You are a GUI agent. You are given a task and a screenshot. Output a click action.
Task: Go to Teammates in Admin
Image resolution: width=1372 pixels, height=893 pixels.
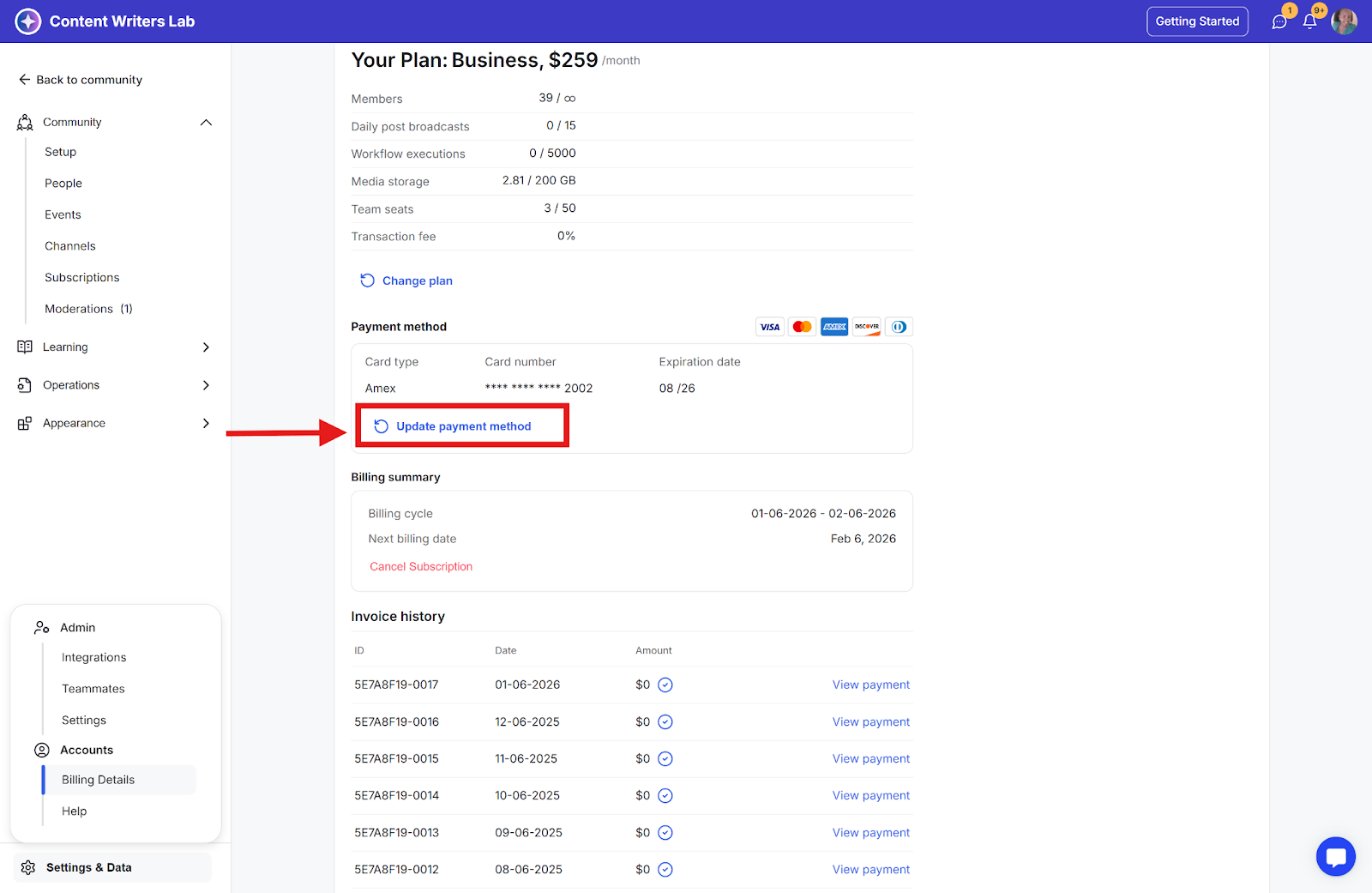(x=93, y=689)
